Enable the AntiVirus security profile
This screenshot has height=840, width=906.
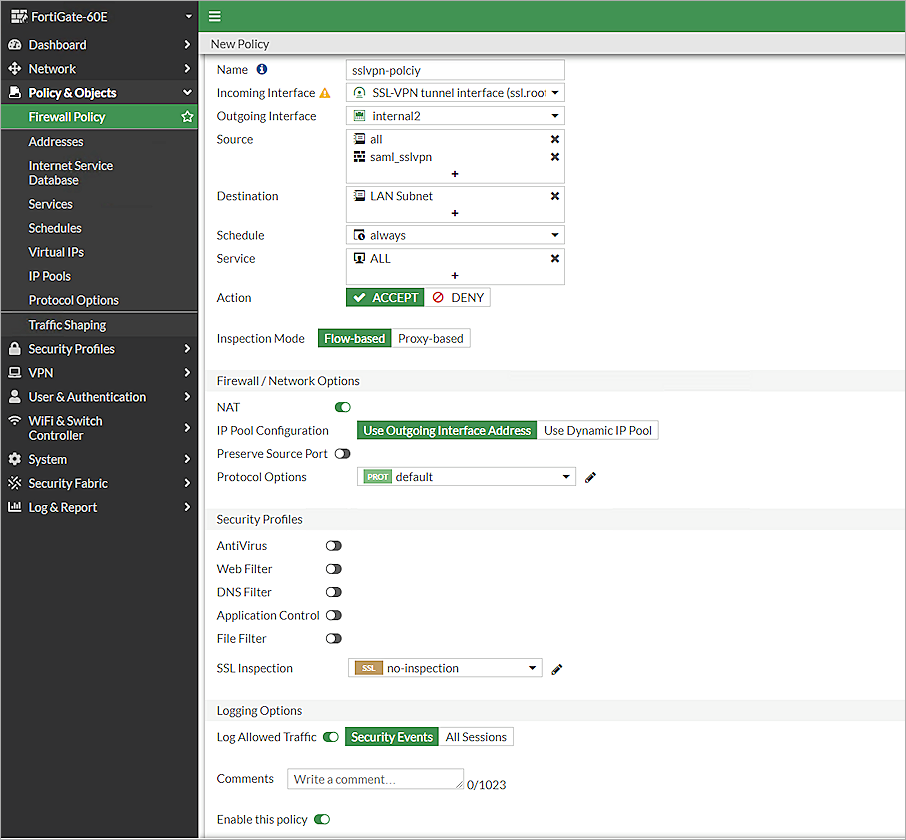333,545
